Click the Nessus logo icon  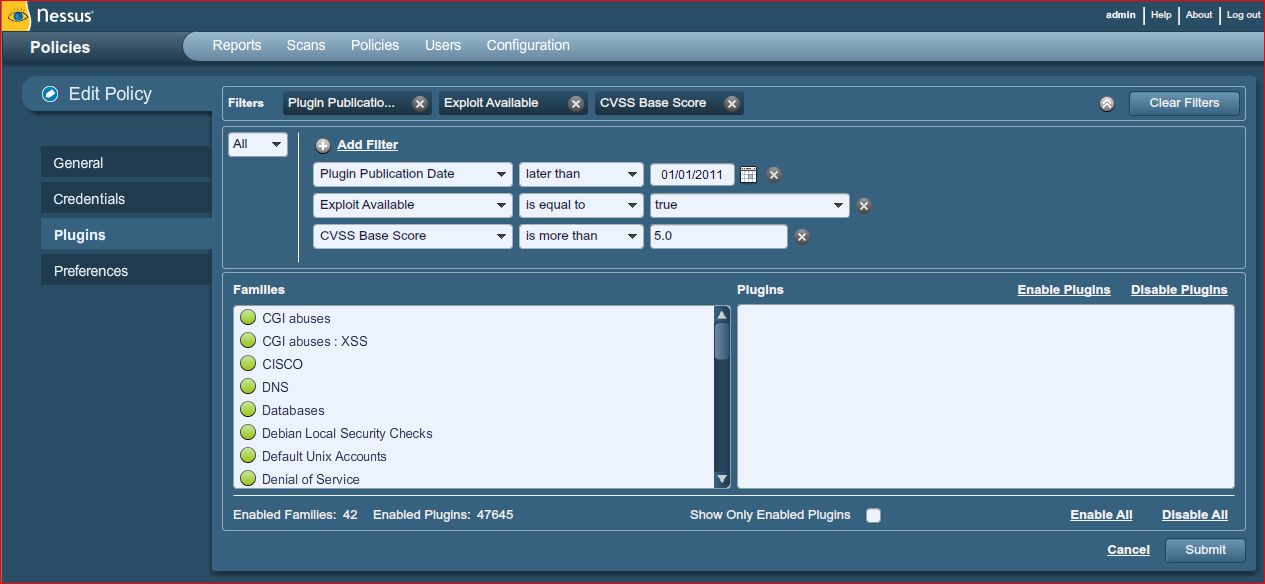18,16
